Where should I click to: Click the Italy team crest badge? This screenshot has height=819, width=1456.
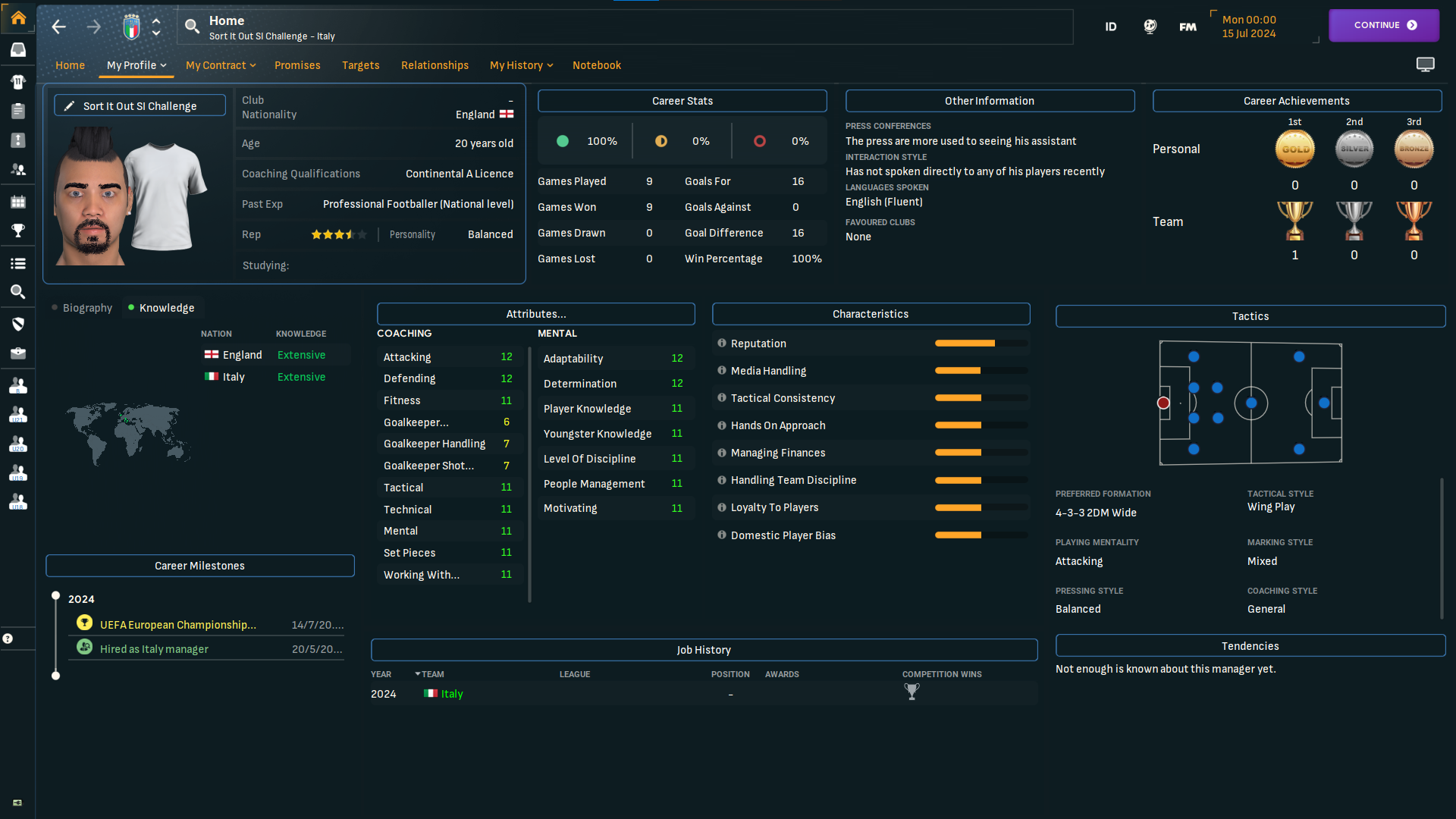[x=131, y=27]
